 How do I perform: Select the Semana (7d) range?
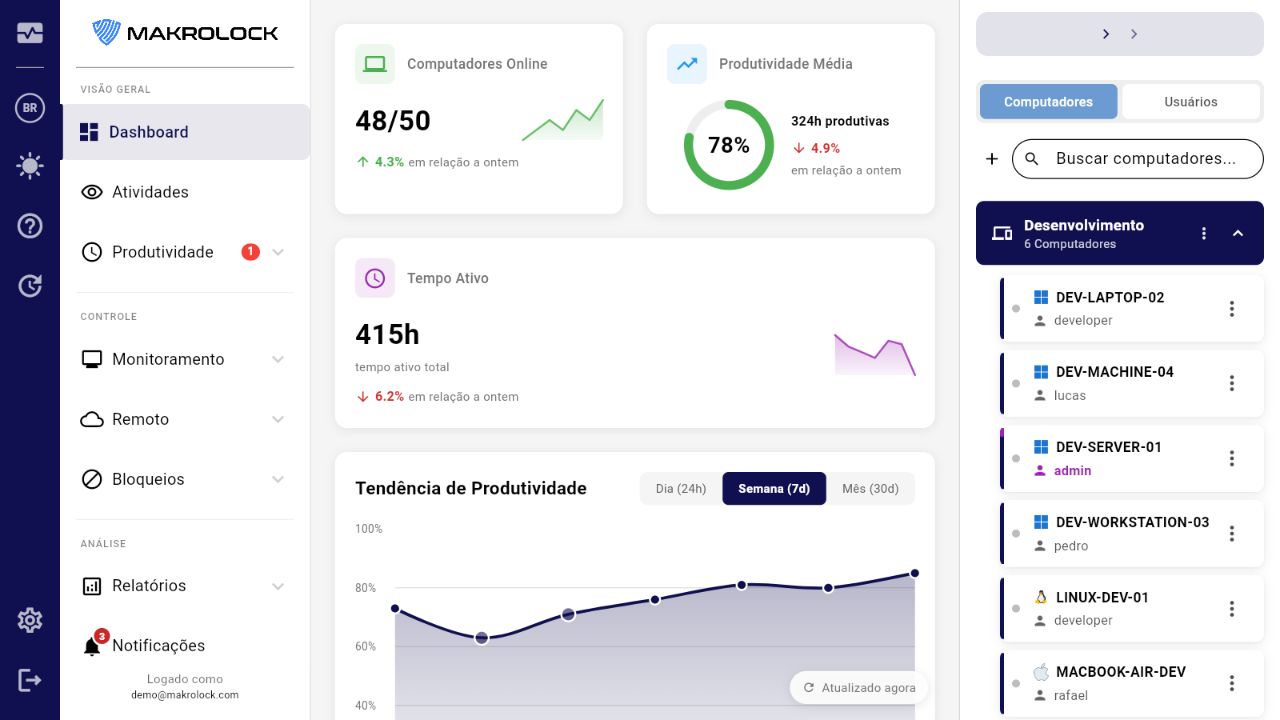(x=774, y=489)
